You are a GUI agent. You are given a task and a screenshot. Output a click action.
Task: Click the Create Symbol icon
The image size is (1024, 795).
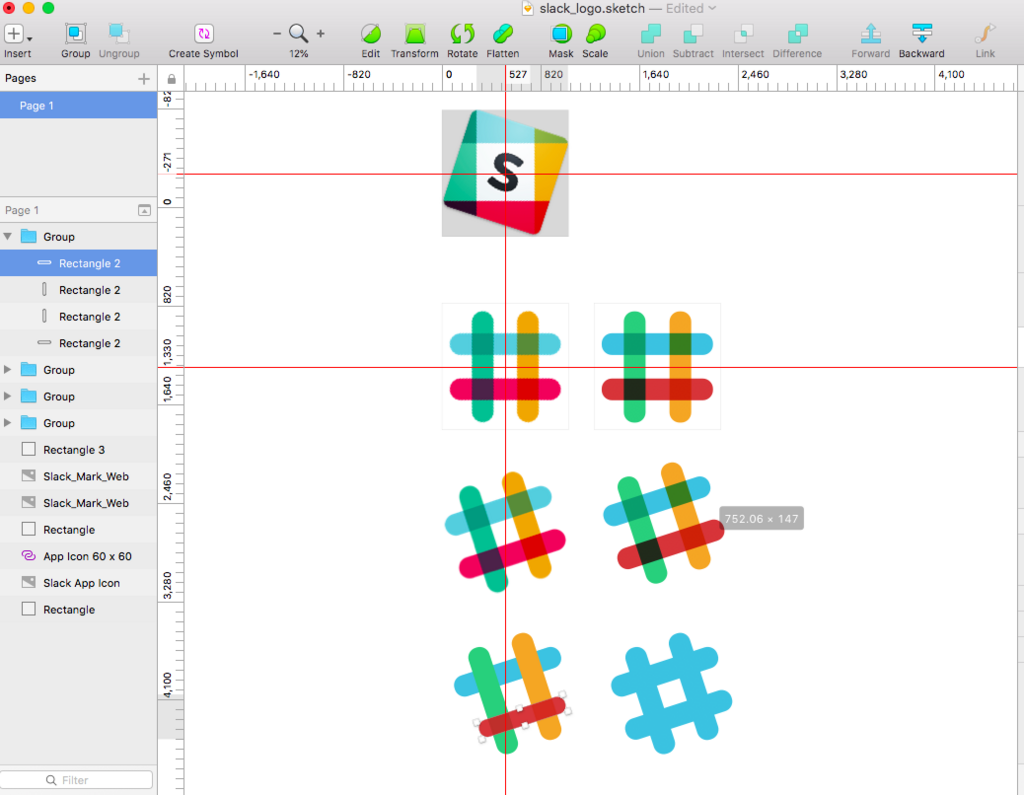tap(204, 34)
